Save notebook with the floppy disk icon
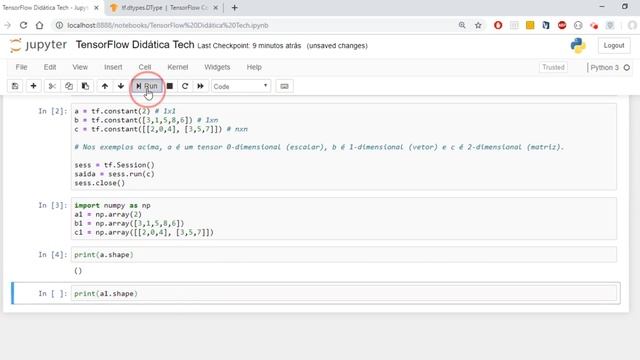The height and width of the screenshot is (360, 640). 15,86
